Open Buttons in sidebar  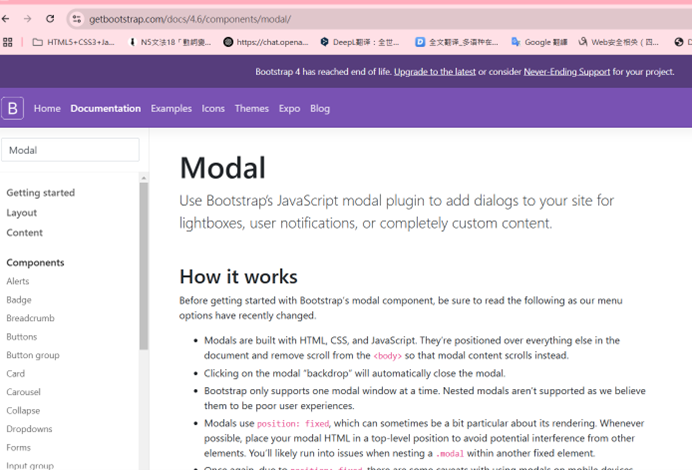coord(22,337)
